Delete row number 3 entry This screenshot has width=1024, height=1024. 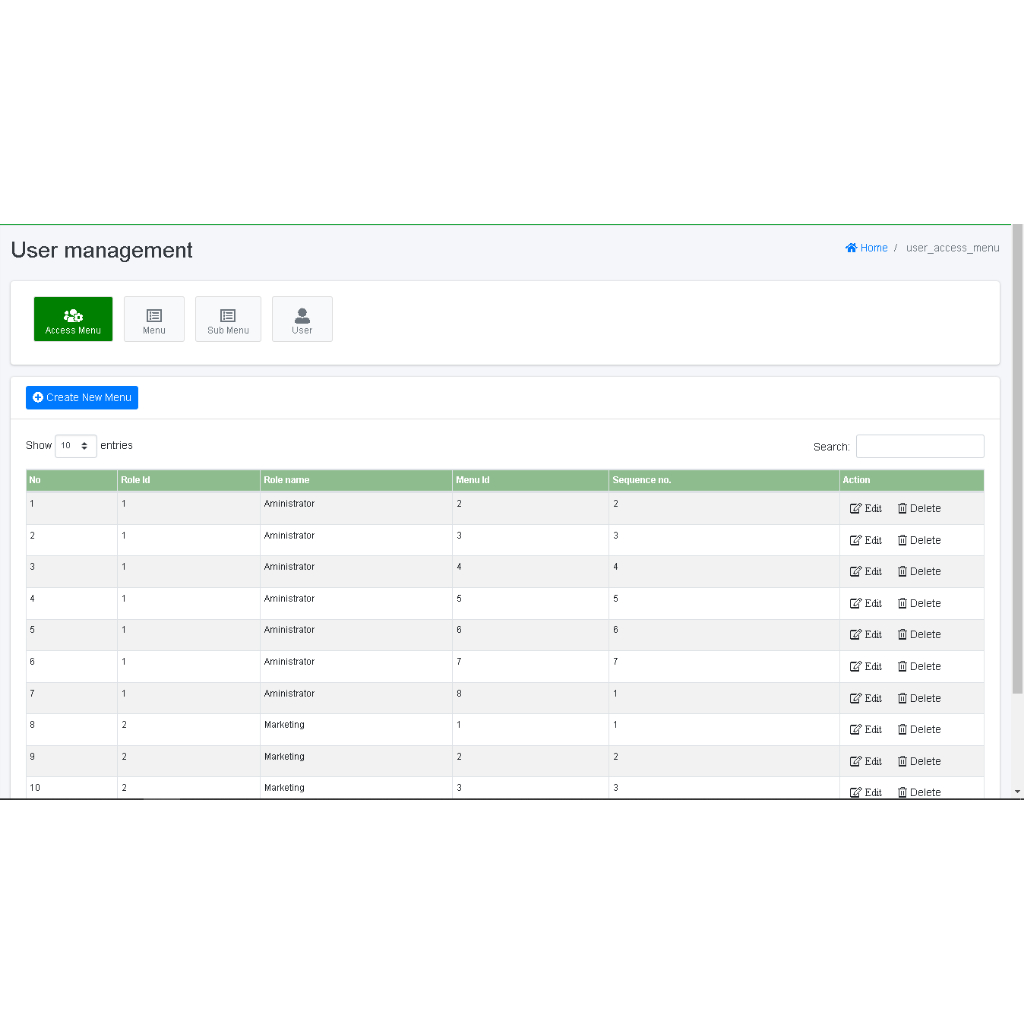click(x=919, y=571)
